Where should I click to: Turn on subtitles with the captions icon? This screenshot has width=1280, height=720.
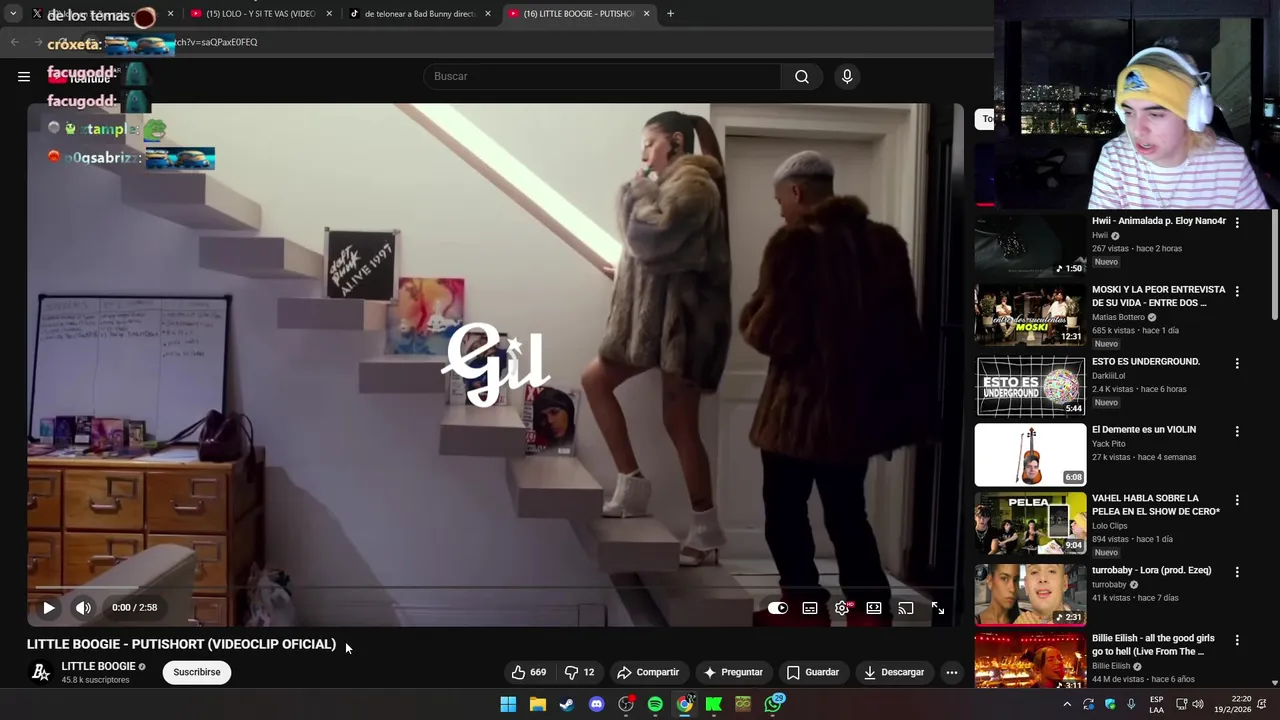(x=810, y=608)
